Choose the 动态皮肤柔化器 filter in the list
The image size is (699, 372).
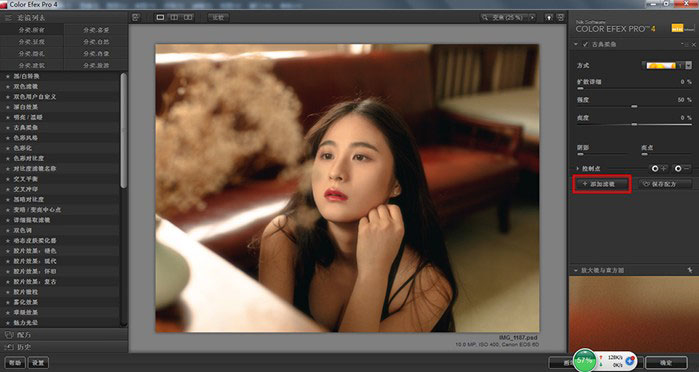[x=61, y=240]
